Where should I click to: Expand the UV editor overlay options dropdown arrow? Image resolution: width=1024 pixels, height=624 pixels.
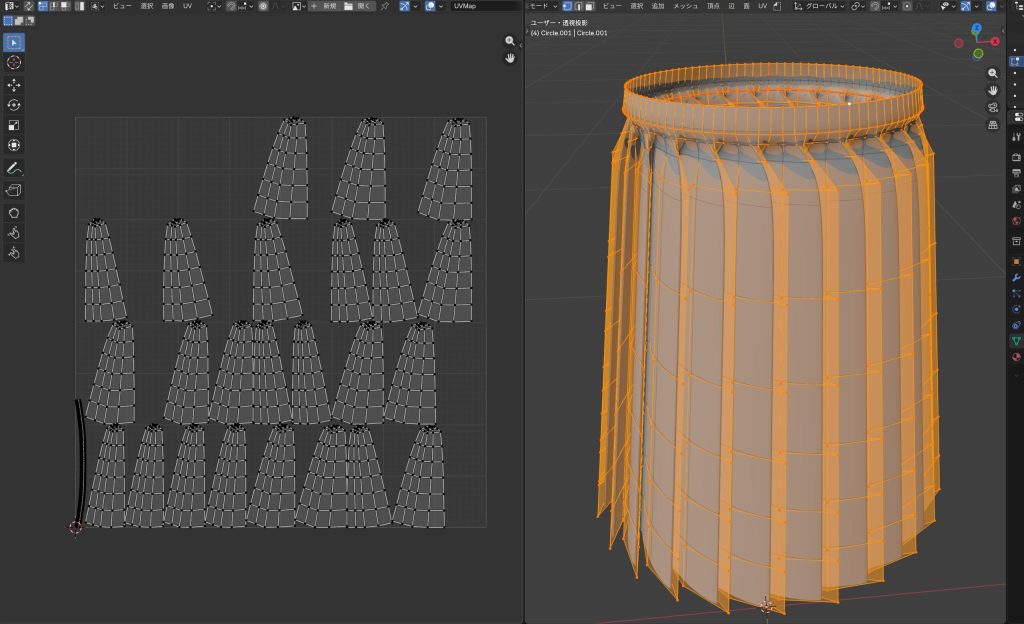coord(441,6)
